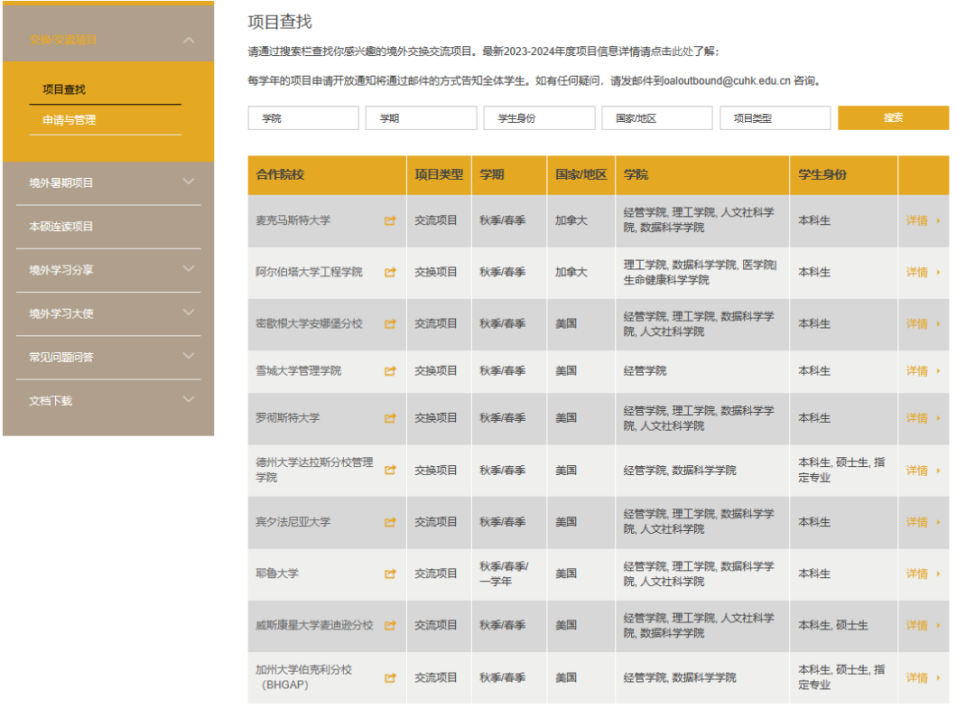Open external link icon for 麦克马斯特大学
This screenshot has height=709, width=975.
390,221
